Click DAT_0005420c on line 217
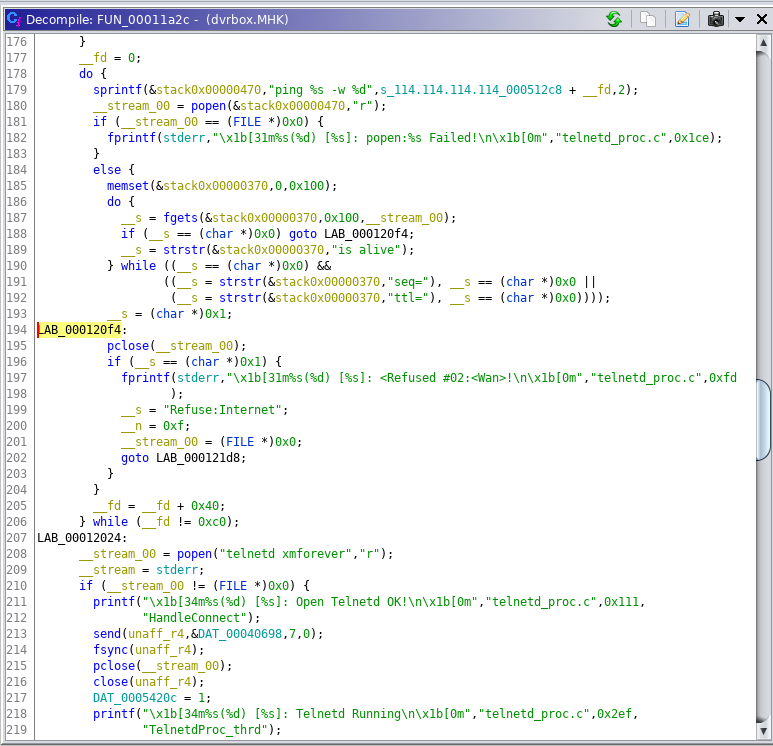 [135, 698]
